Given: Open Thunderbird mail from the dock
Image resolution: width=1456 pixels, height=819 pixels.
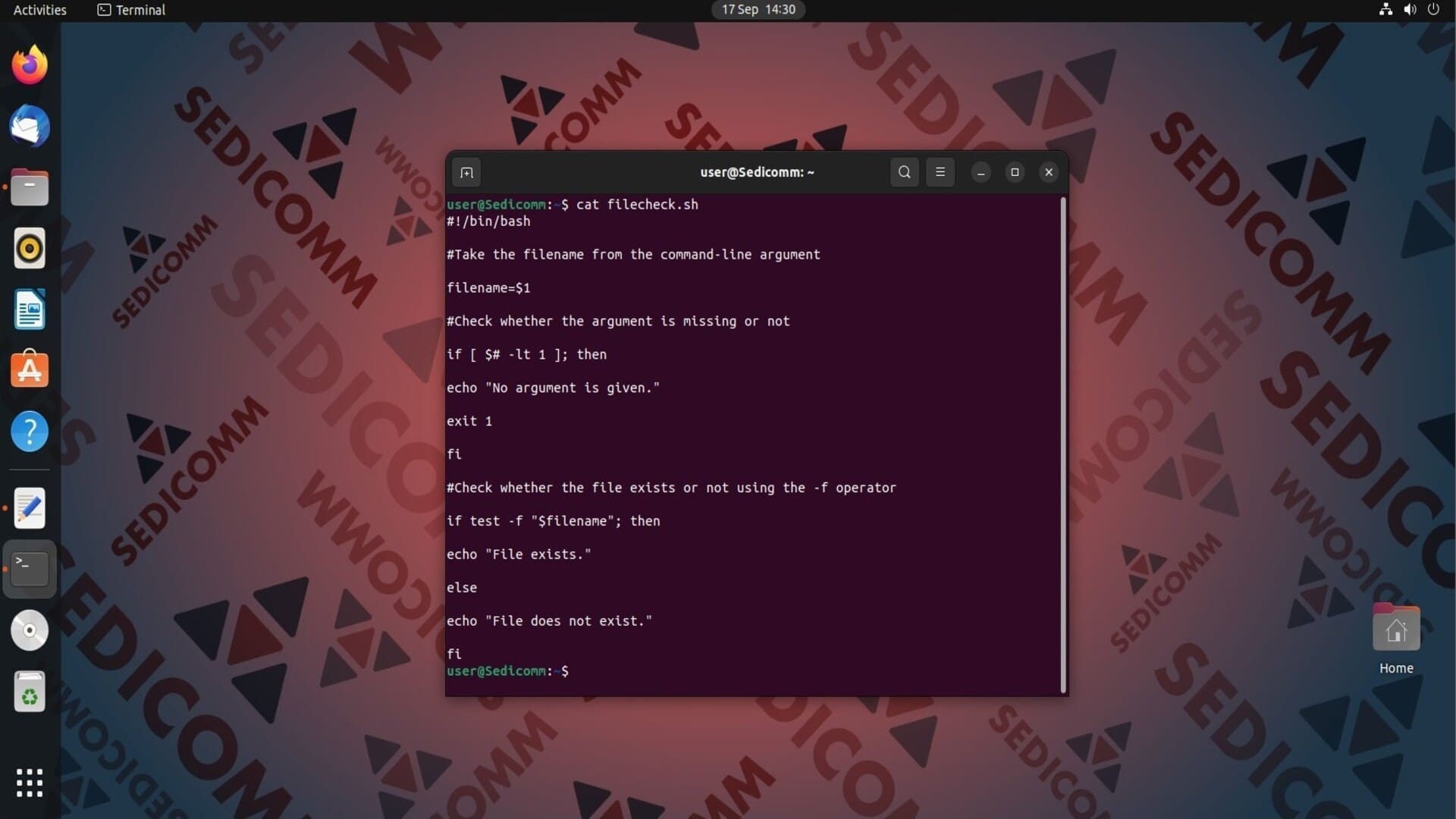Looking at the screenshot, I should (30, 126).
